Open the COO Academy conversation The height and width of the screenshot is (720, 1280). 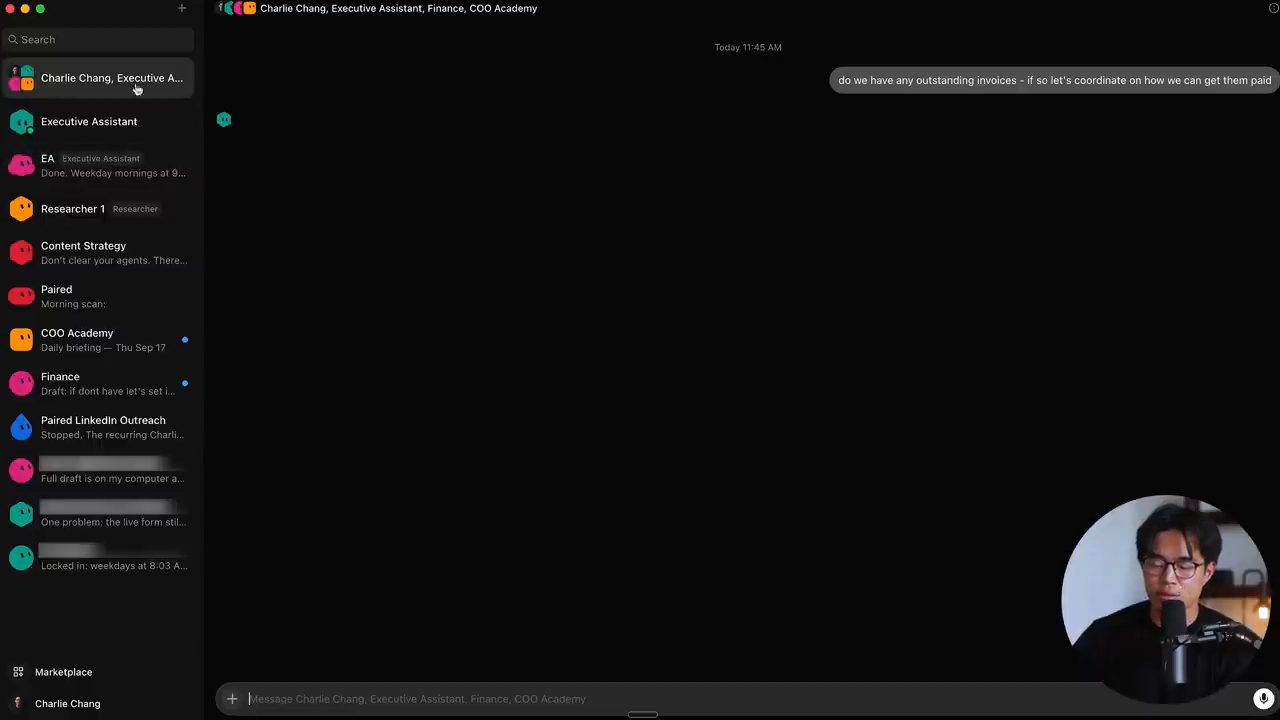[x=98, y=340]
